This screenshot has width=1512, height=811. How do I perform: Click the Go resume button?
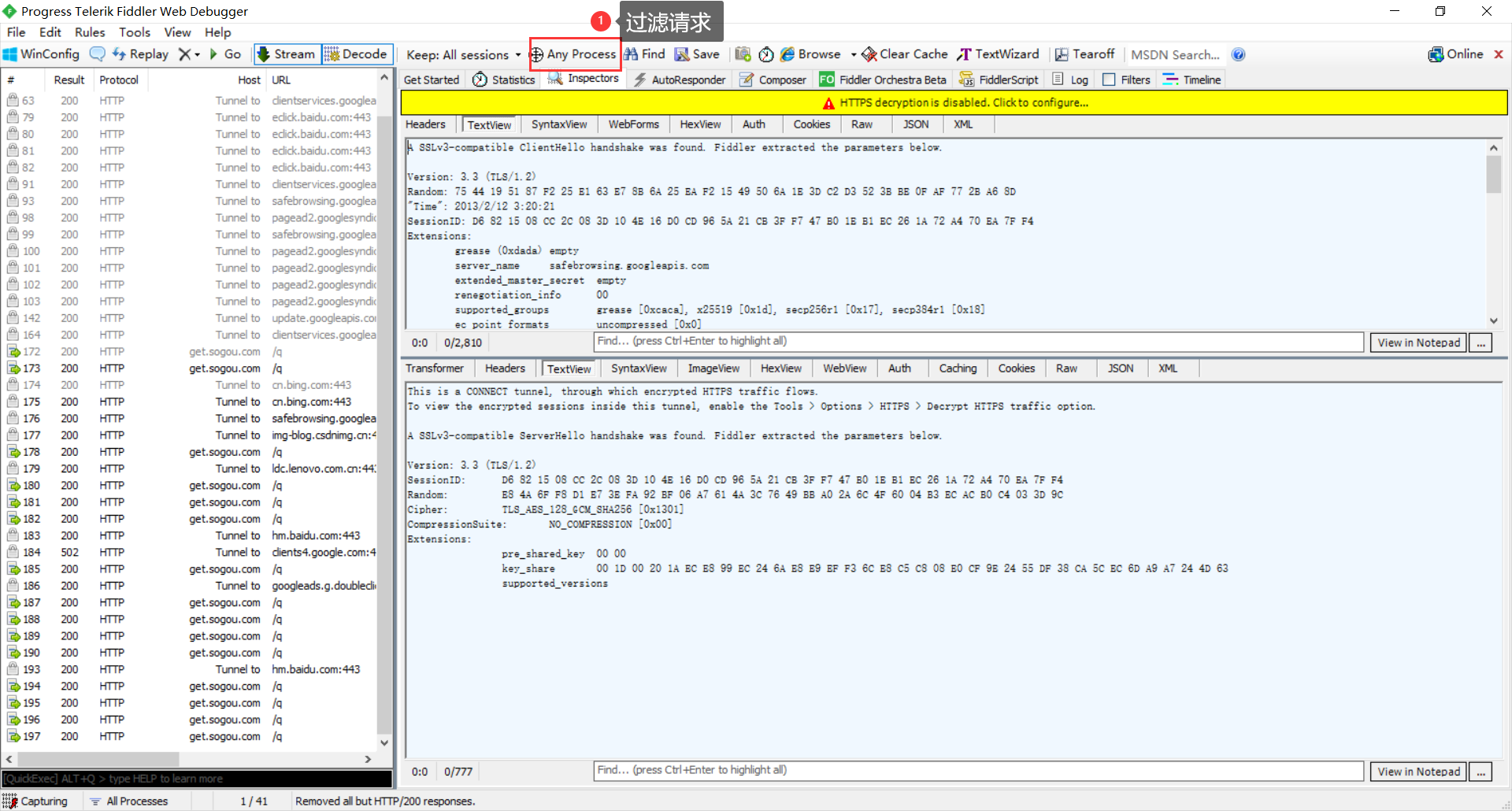coord(224,54)
